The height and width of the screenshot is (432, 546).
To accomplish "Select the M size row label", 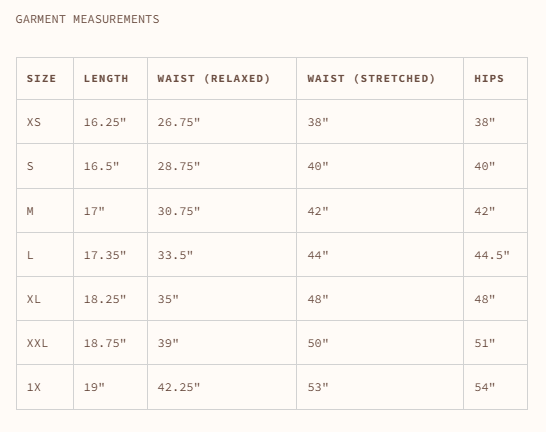I will click(x=30, y=211).
